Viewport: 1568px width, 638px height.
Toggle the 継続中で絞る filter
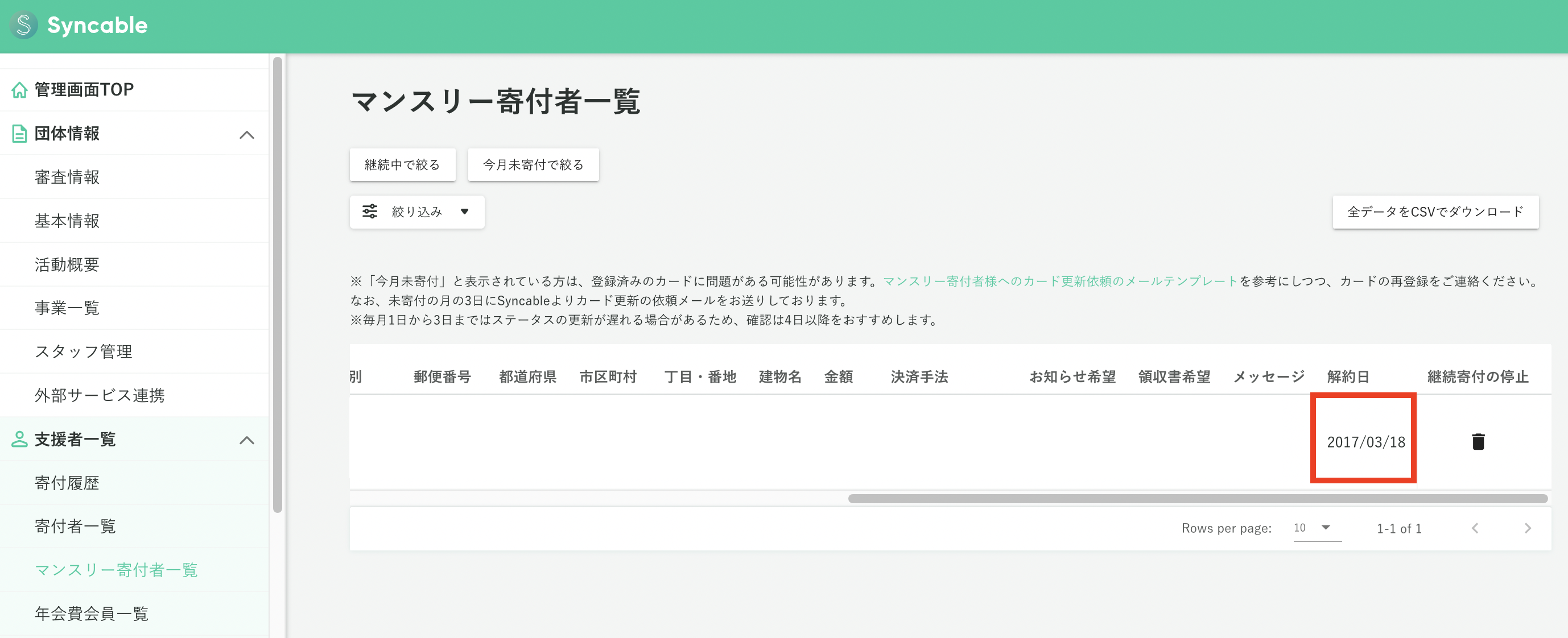click(x=402, y=164)
